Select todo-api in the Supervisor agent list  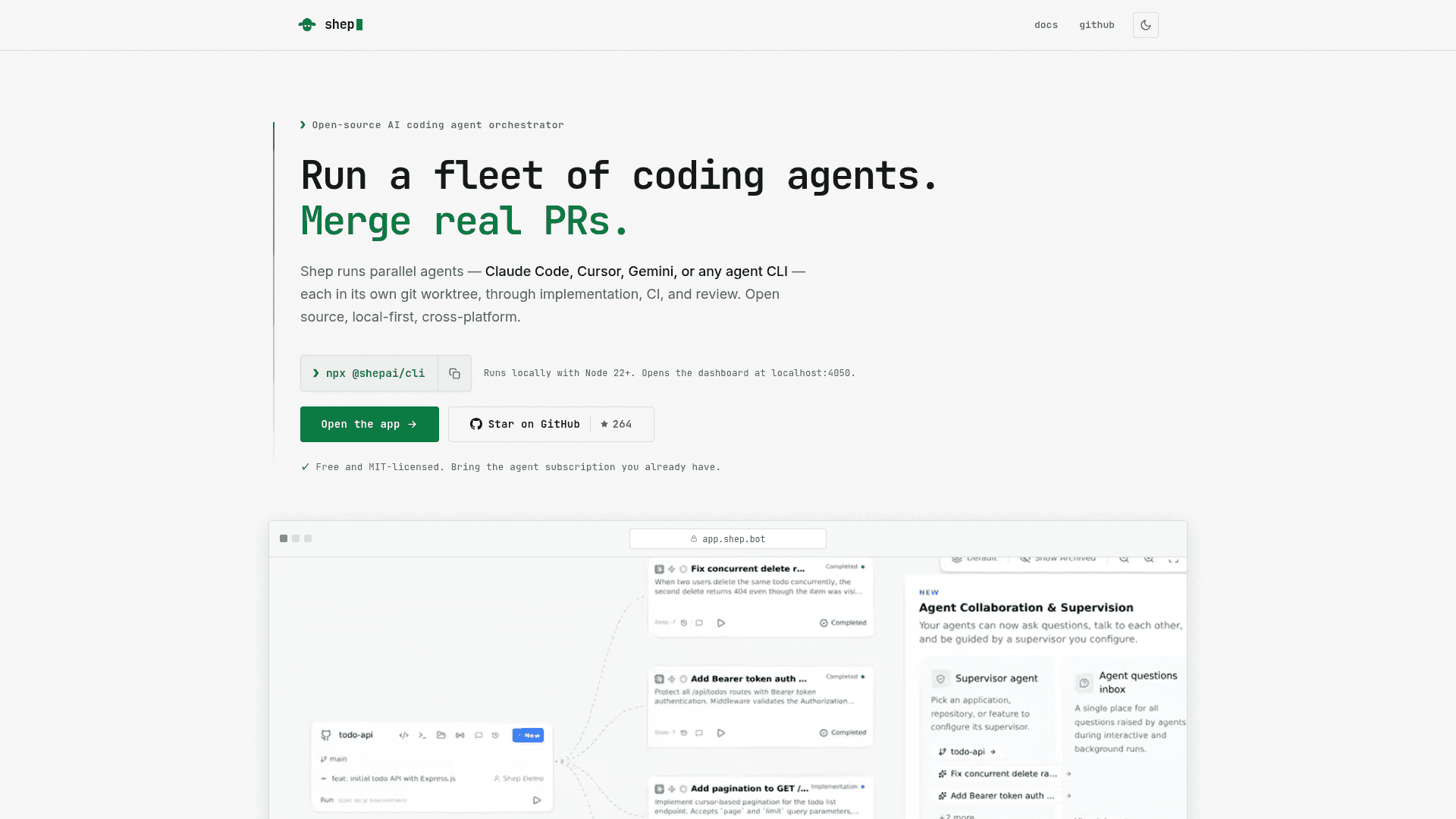pos(968,752)
